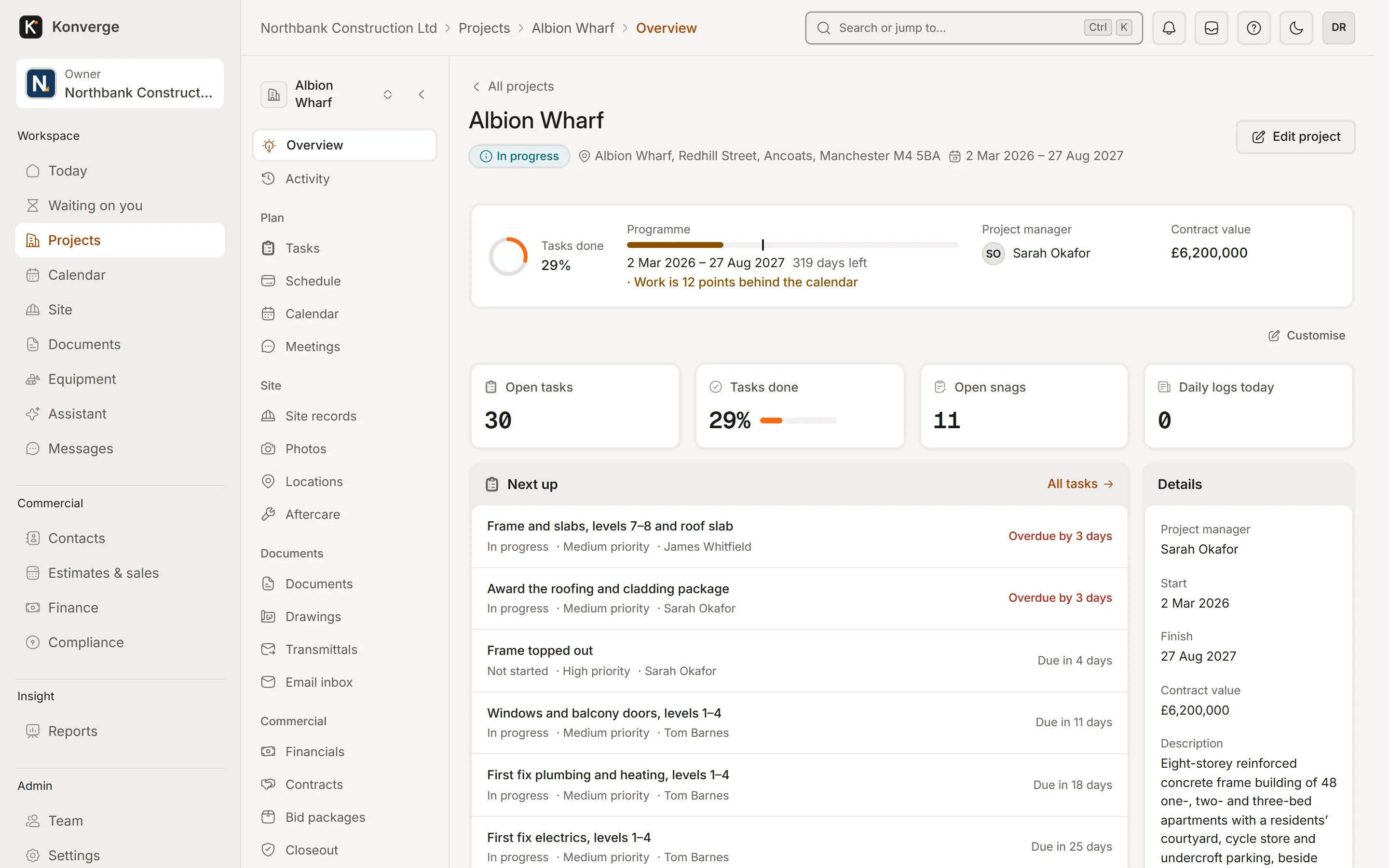The height and width of the screenshot is (868, 1389).
Task: Open All tasks link
Action: pos(1080,484)
